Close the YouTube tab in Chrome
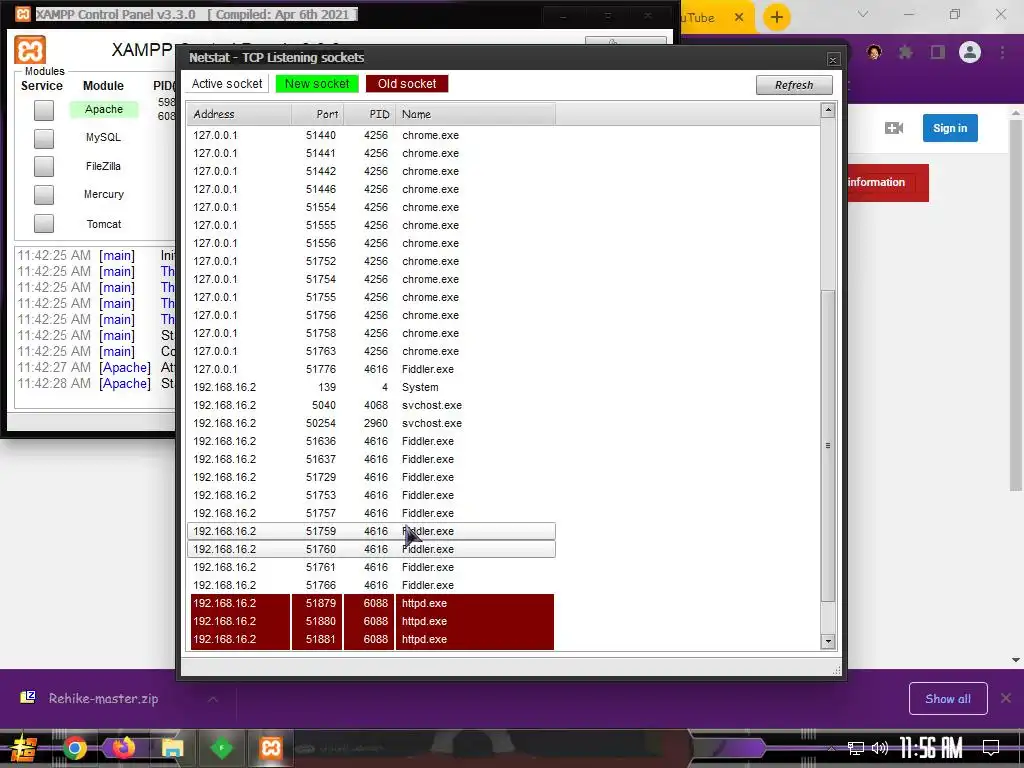The width and height of the screenshot is (1024, 768). (739, 18)
